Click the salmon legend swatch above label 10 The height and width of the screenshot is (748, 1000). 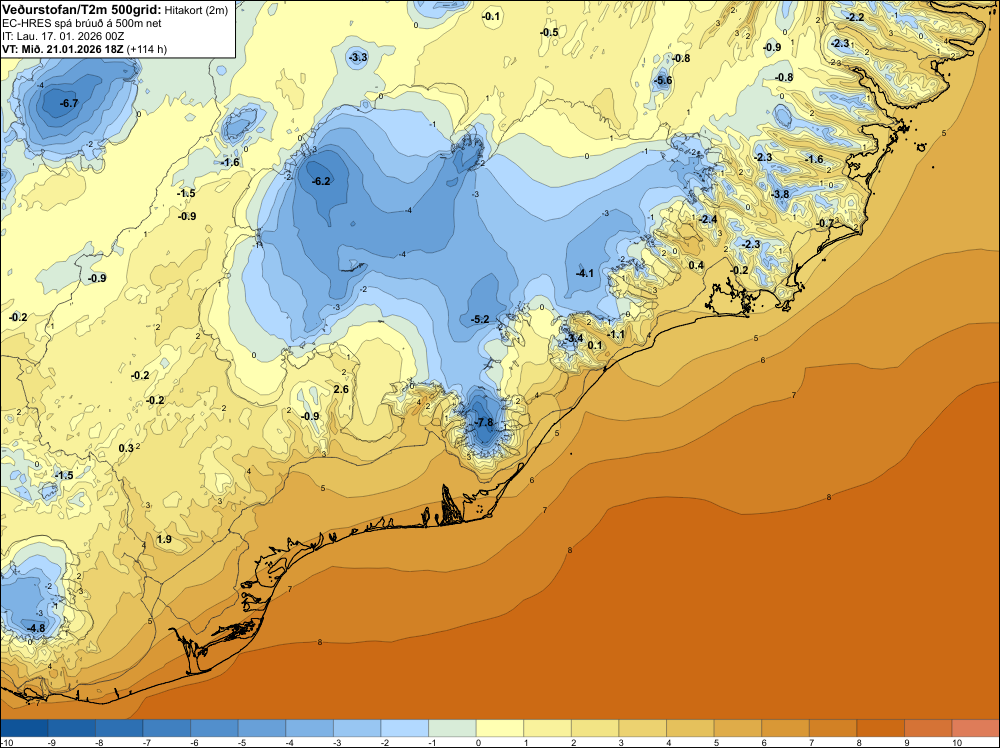(976, 728)
